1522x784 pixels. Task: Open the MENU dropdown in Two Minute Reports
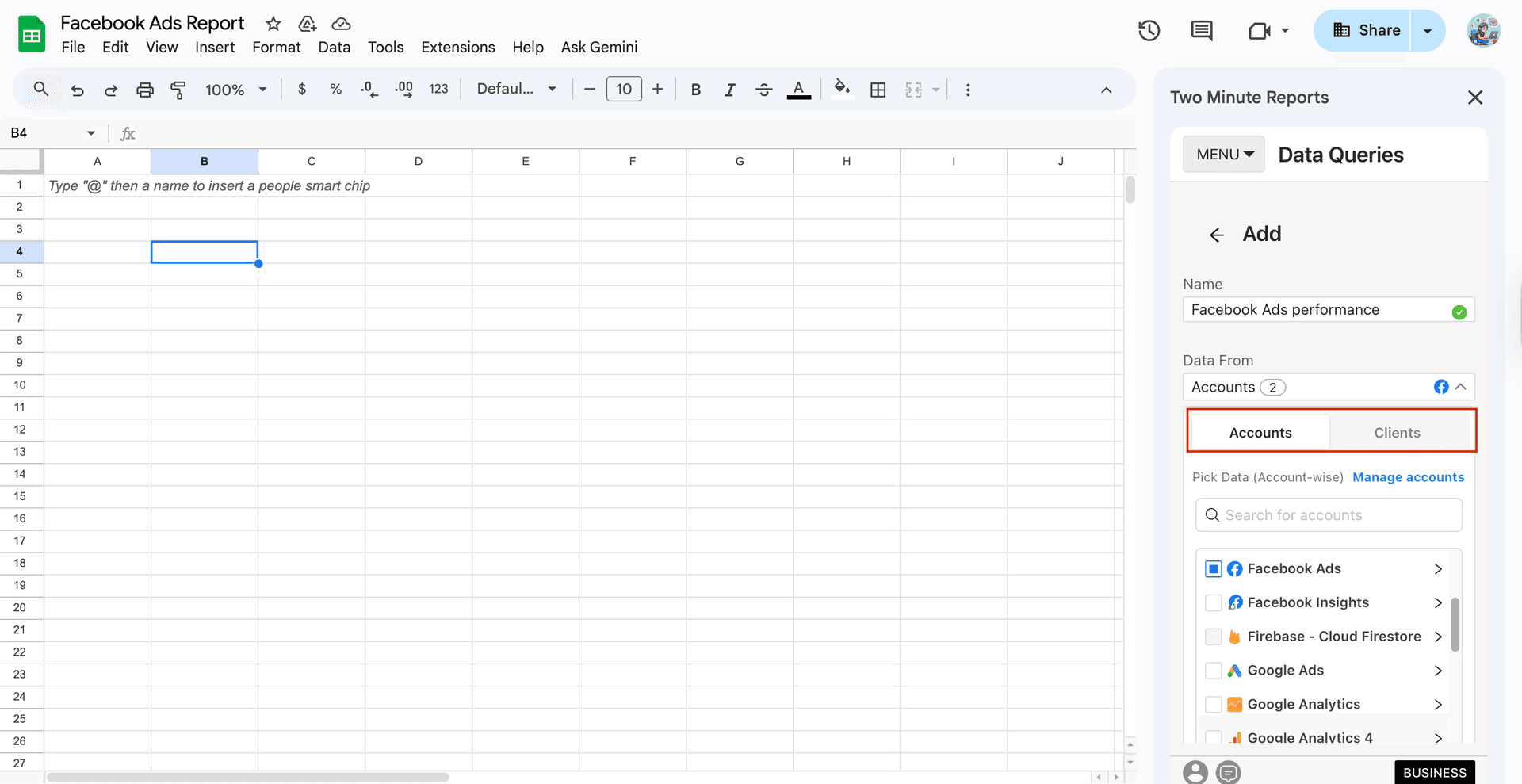1223,154
